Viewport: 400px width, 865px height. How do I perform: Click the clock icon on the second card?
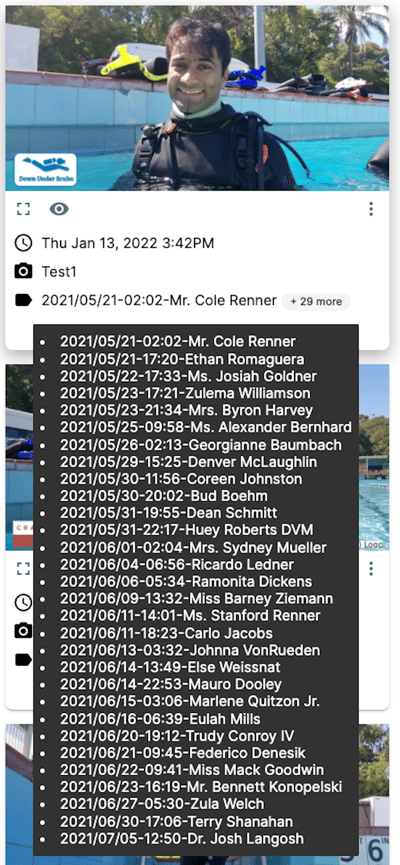click(23, 602)
